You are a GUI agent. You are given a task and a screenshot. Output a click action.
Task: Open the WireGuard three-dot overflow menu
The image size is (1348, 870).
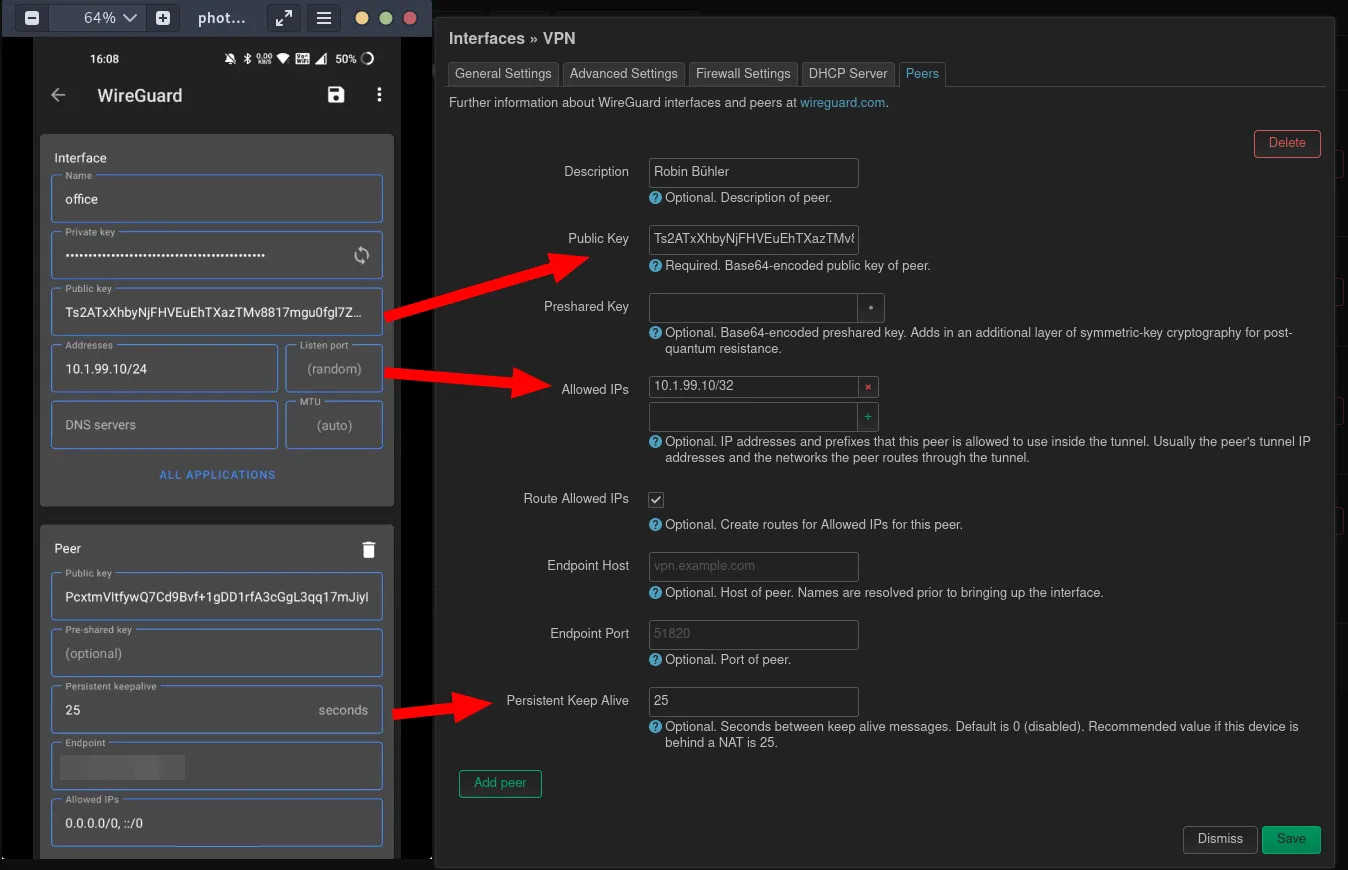pos(379,95)
